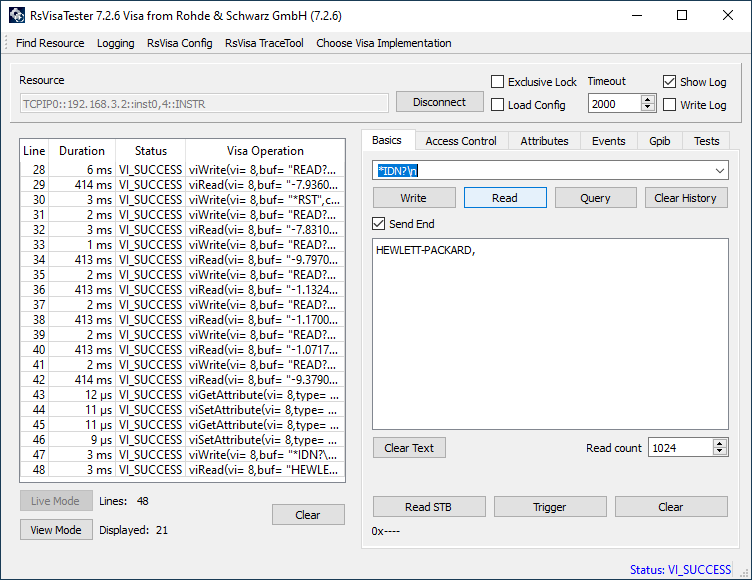Expand the command history dropdown arrow
This screenshot has width=752, height=580.
719,170
